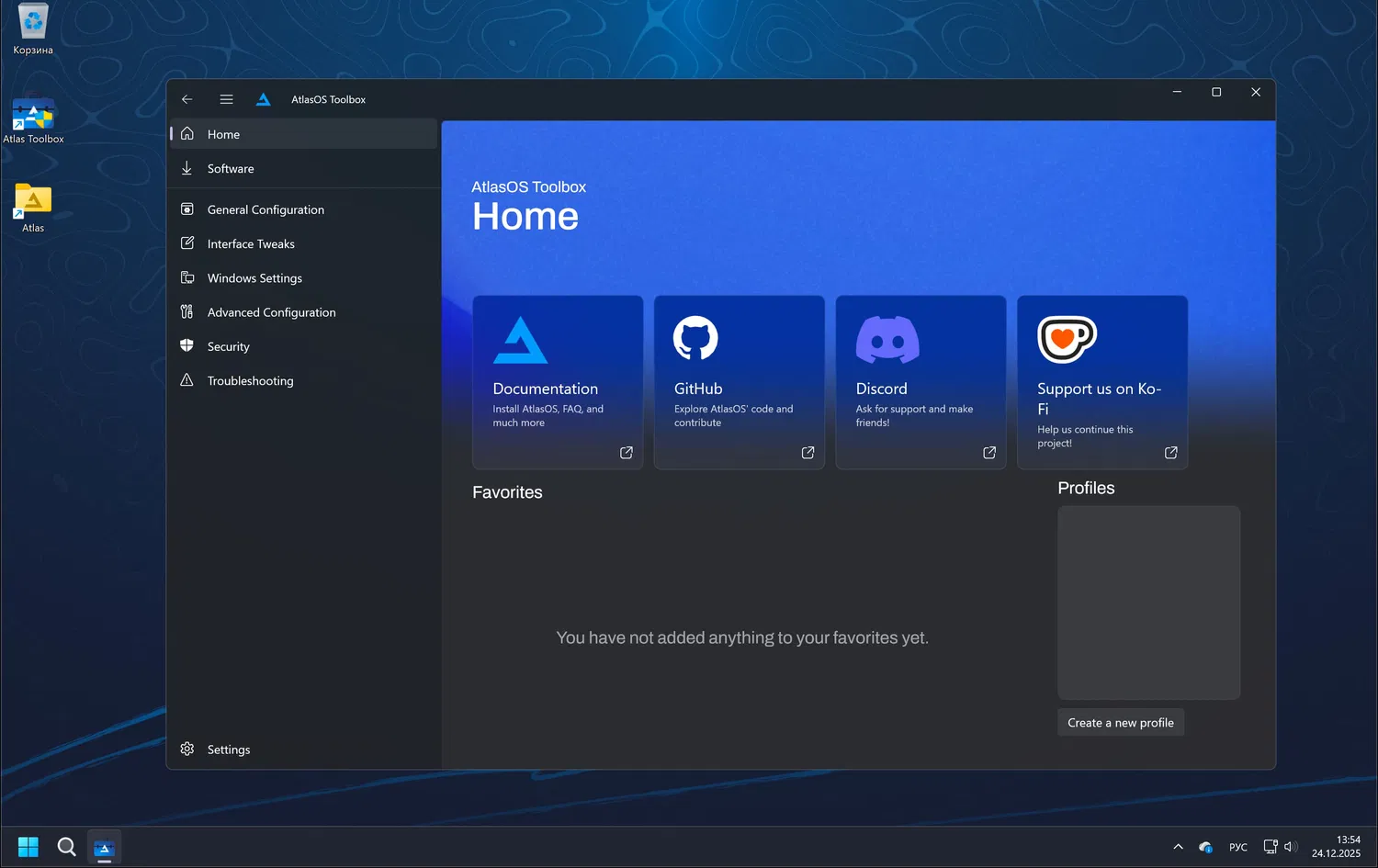Click the 'Profiles' section heading
Viewport: 1378px width, 868px height.
coord(1086,488)
